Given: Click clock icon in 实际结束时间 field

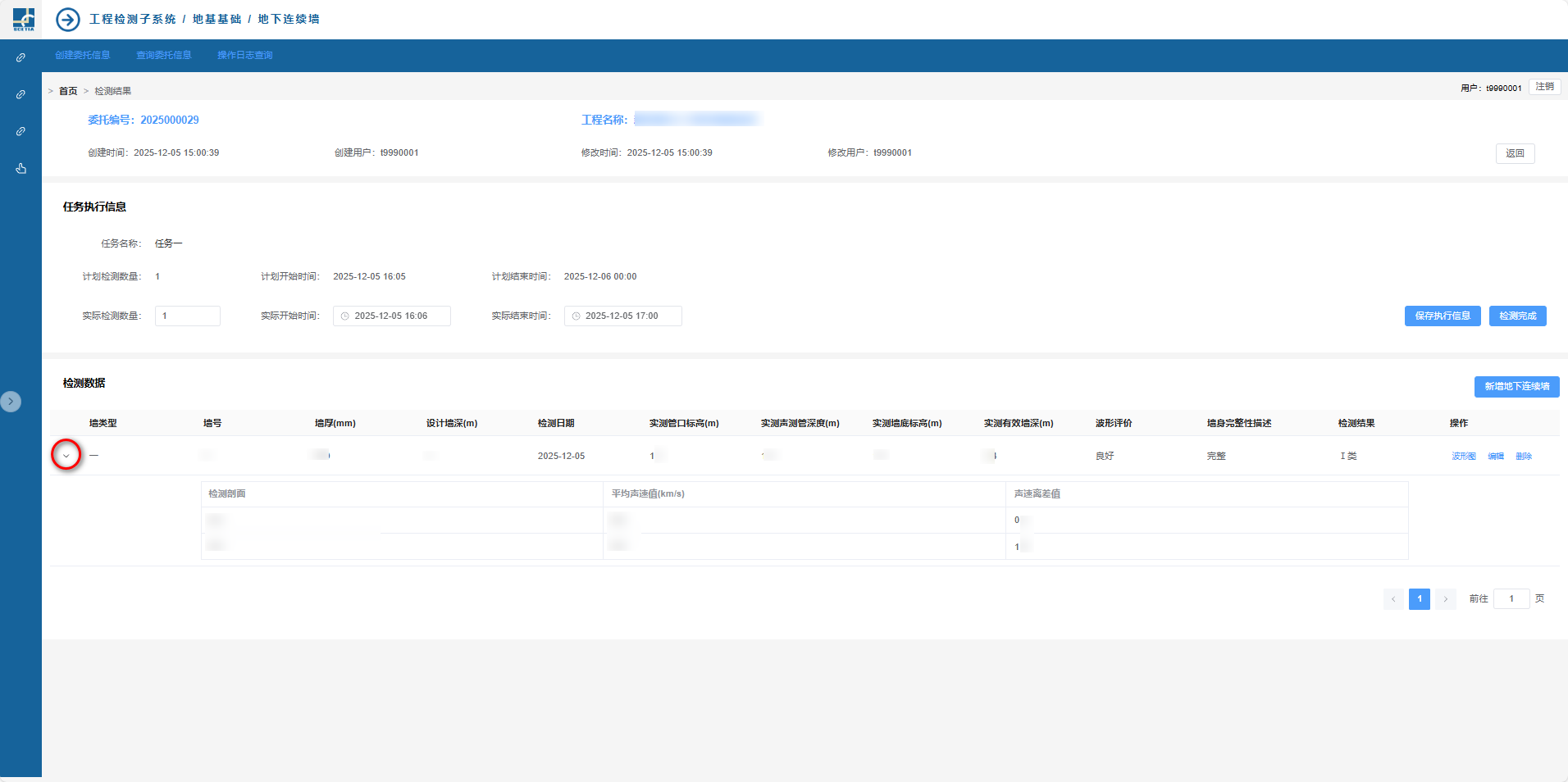Looking at the screenshot, I should coord(577,316).
